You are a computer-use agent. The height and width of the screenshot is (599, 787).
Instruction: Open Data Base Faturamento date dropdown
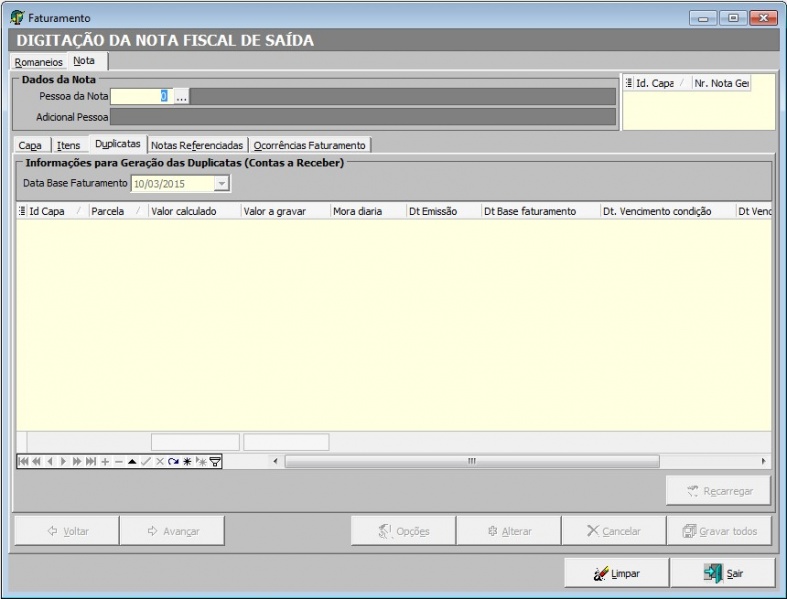click(221, 184)
